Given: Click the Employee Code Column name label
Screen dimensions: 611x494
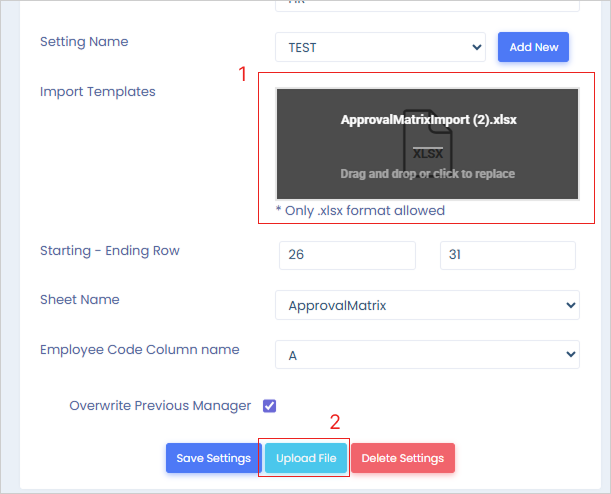Looking at the screenshot, I should pos(139,350).
